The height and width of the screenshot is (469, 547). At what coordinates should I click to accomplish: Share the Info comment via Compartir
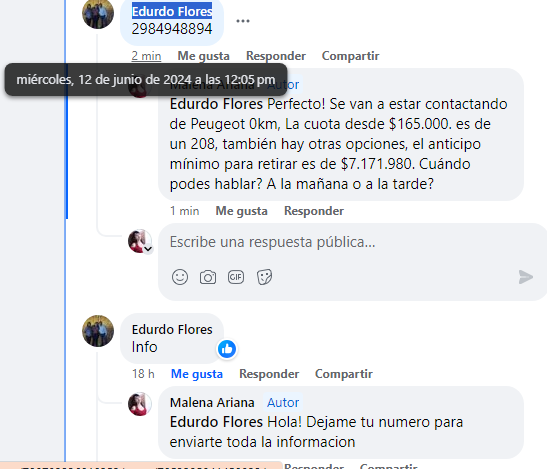coord(344,374)
